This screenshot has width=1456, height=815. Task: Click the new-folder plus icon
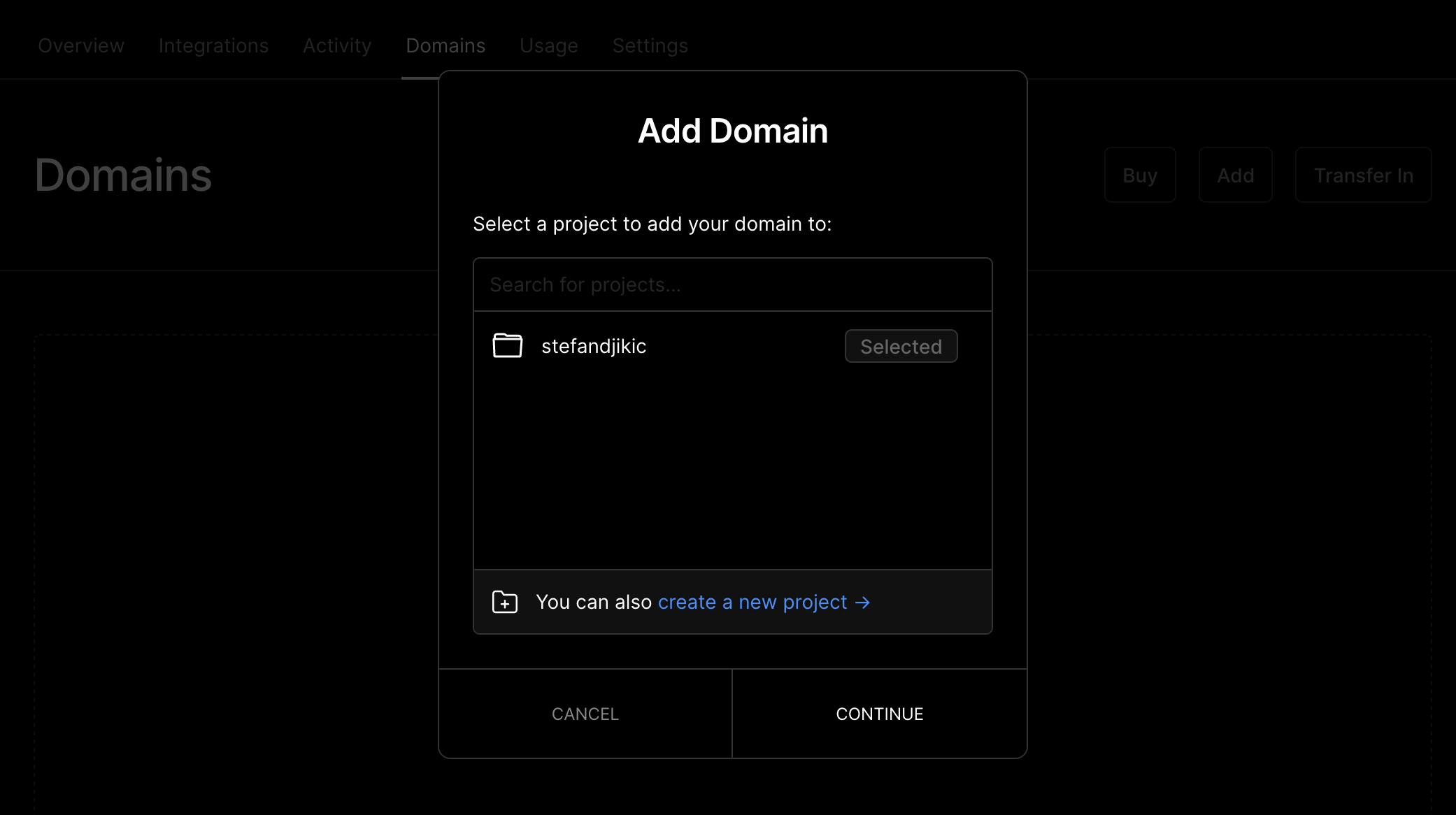[x=504, y=602]
